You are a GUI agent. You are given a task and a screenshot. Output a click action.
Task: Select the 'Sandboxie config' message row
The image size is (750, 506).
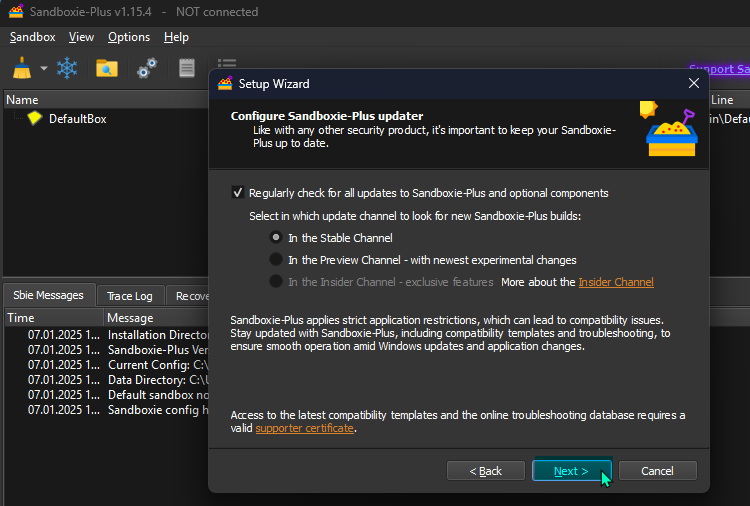pyautogui.click(x=107, y=410)
